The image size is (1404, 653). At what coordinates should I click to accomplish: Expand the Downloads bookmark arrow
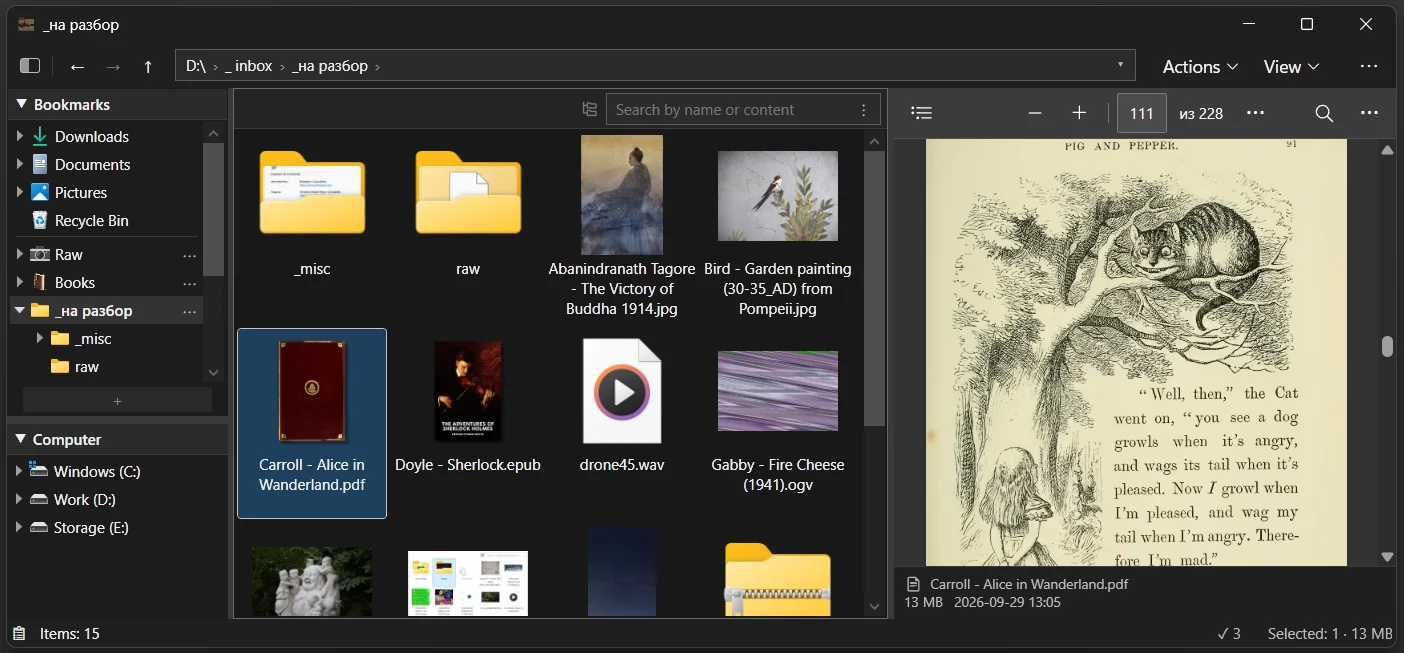pyautogui.click(x=20, y=136)
